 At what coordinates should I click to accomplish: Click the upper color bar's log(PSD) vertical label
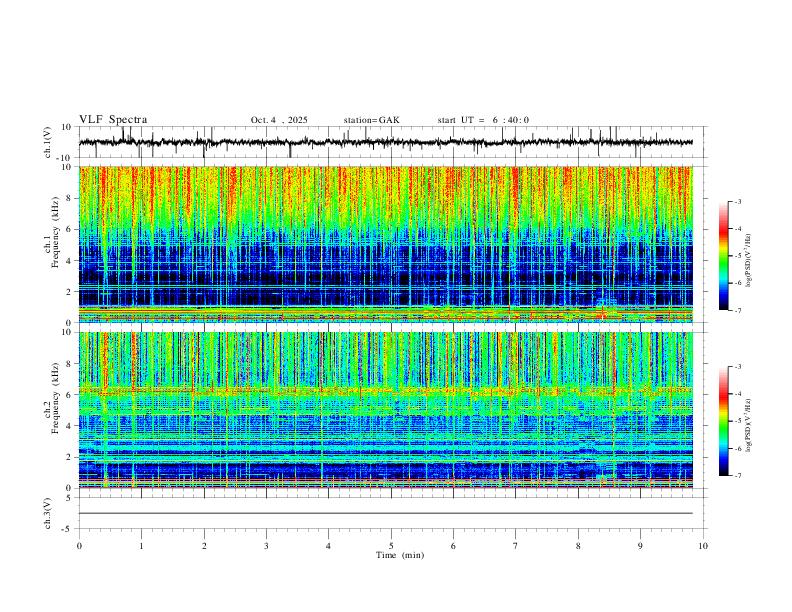click(x=748, y=261)
